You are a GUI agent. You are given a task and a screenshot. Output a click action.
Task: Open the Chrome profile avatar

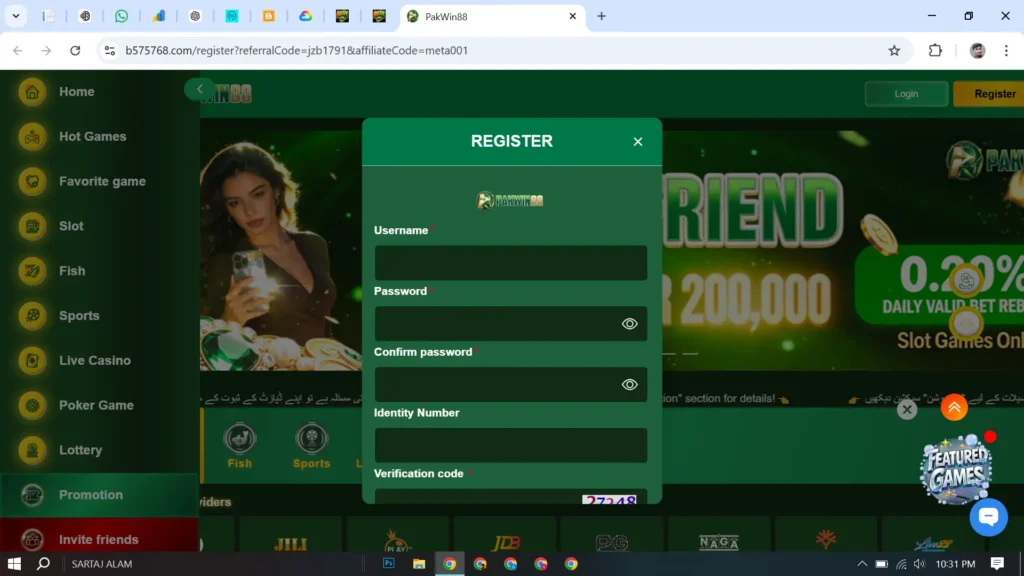pyautogui.click(x=977, y=50)
